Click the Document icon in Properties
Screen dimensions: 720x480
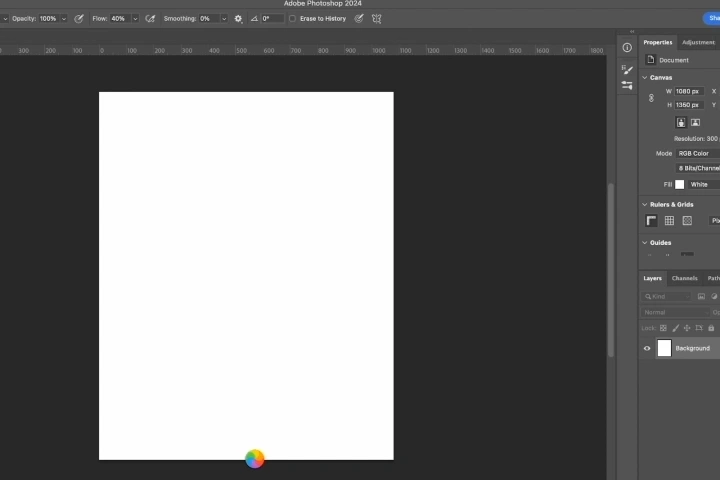point(650,60)
